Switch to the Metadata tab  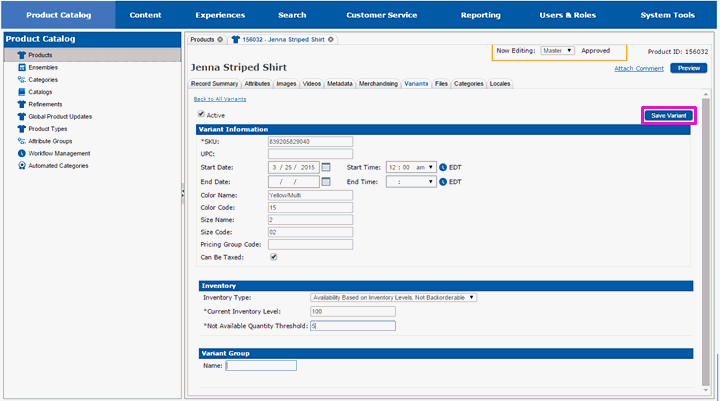[340, 84]
